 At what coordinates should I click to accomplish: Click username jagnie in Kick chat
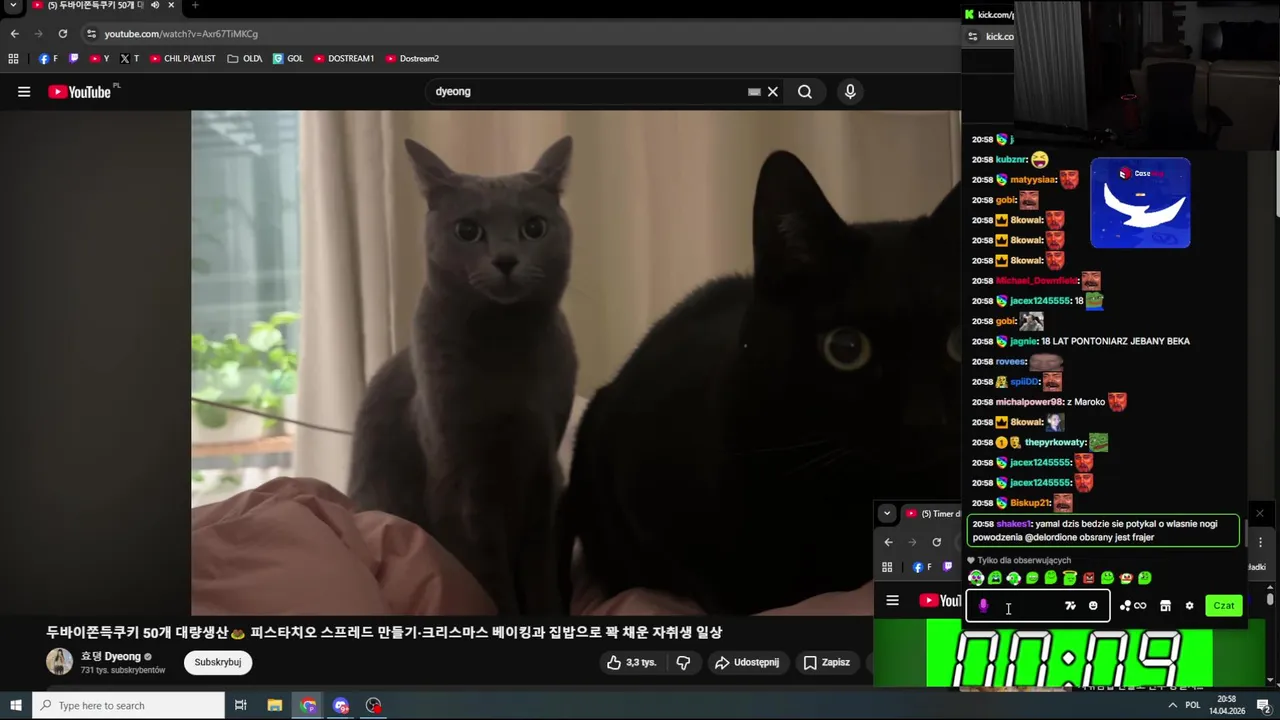1023,341
